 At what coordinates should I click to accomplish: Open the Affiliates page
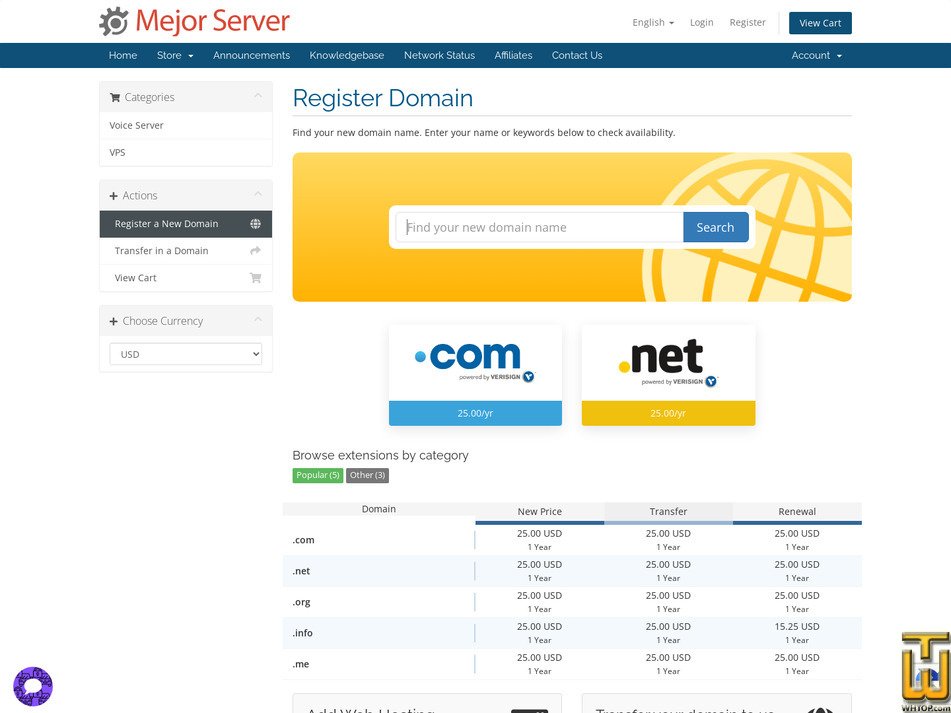tap(513, 55)
